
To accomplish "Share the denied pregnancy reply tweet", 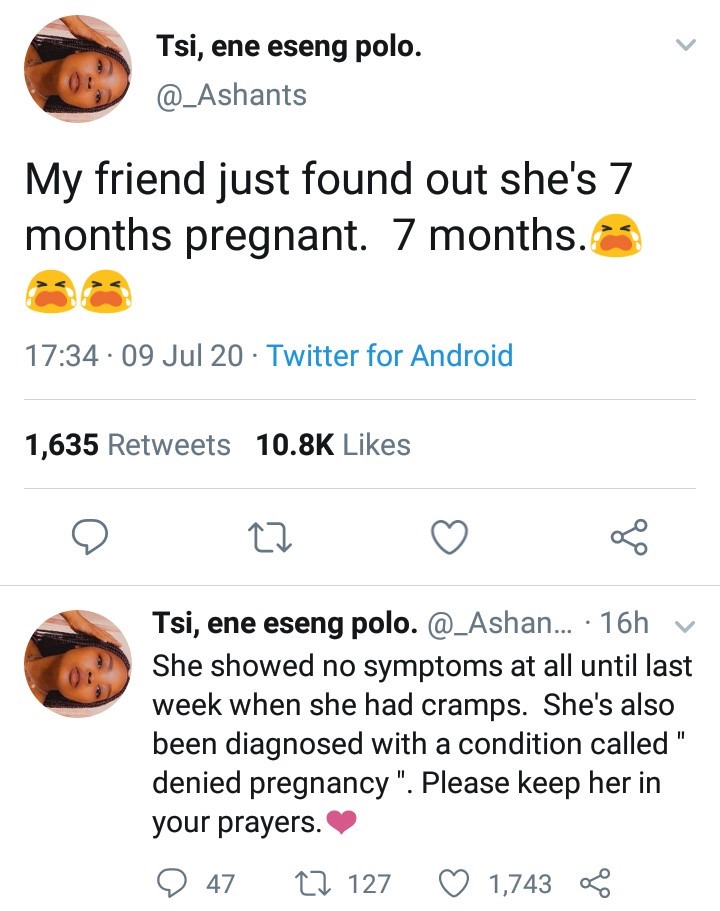I will [594, 883].
